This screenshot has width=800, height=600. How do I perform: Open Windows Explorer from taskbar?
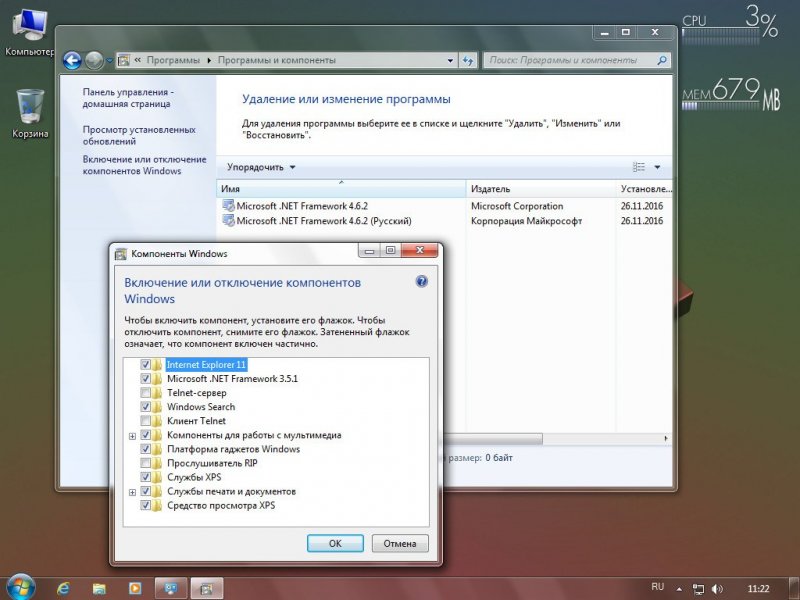(99, 589)
